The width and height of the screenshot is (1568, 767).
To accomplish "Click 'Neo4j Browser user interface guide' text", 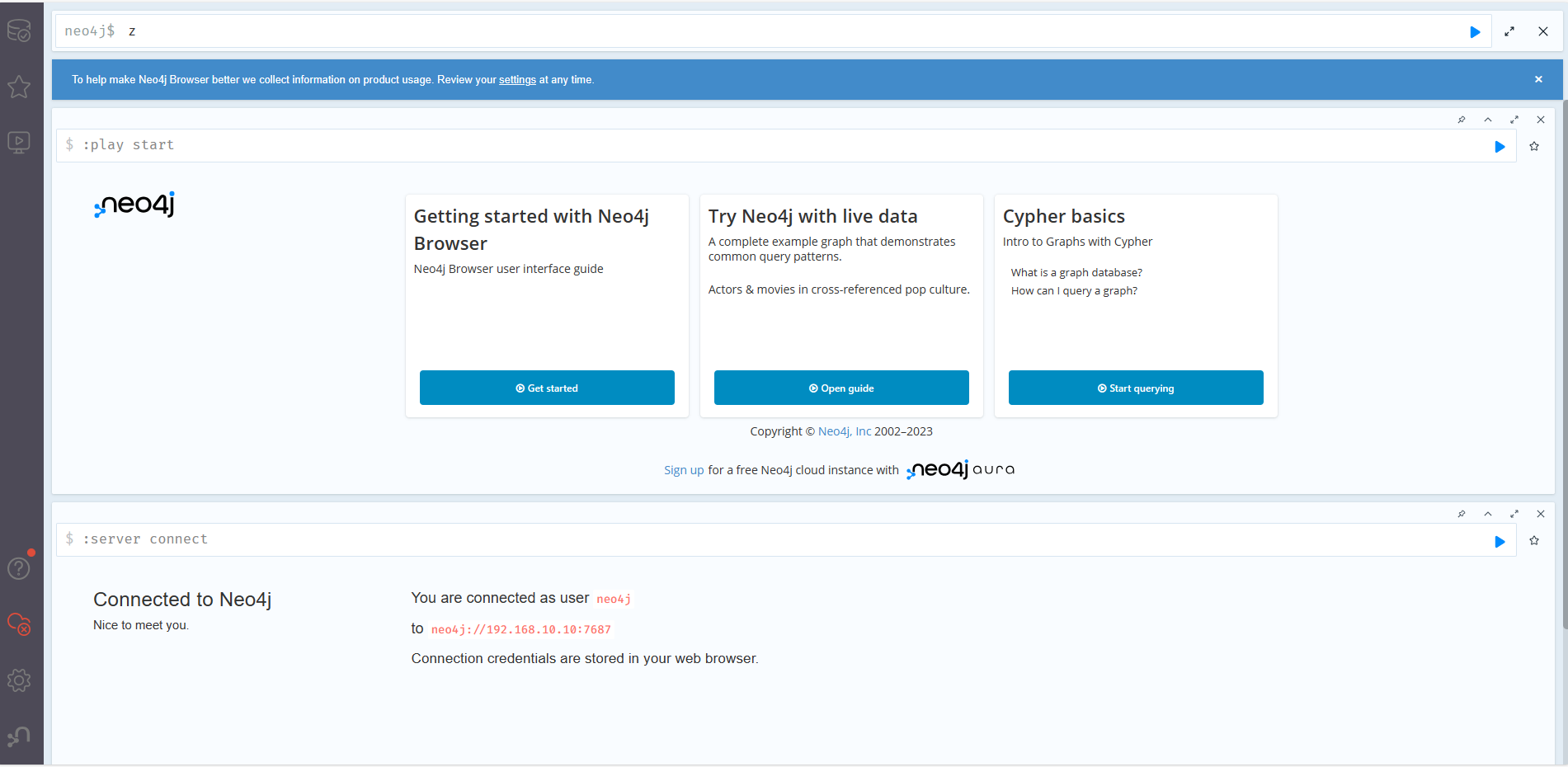I will [509, 269].
